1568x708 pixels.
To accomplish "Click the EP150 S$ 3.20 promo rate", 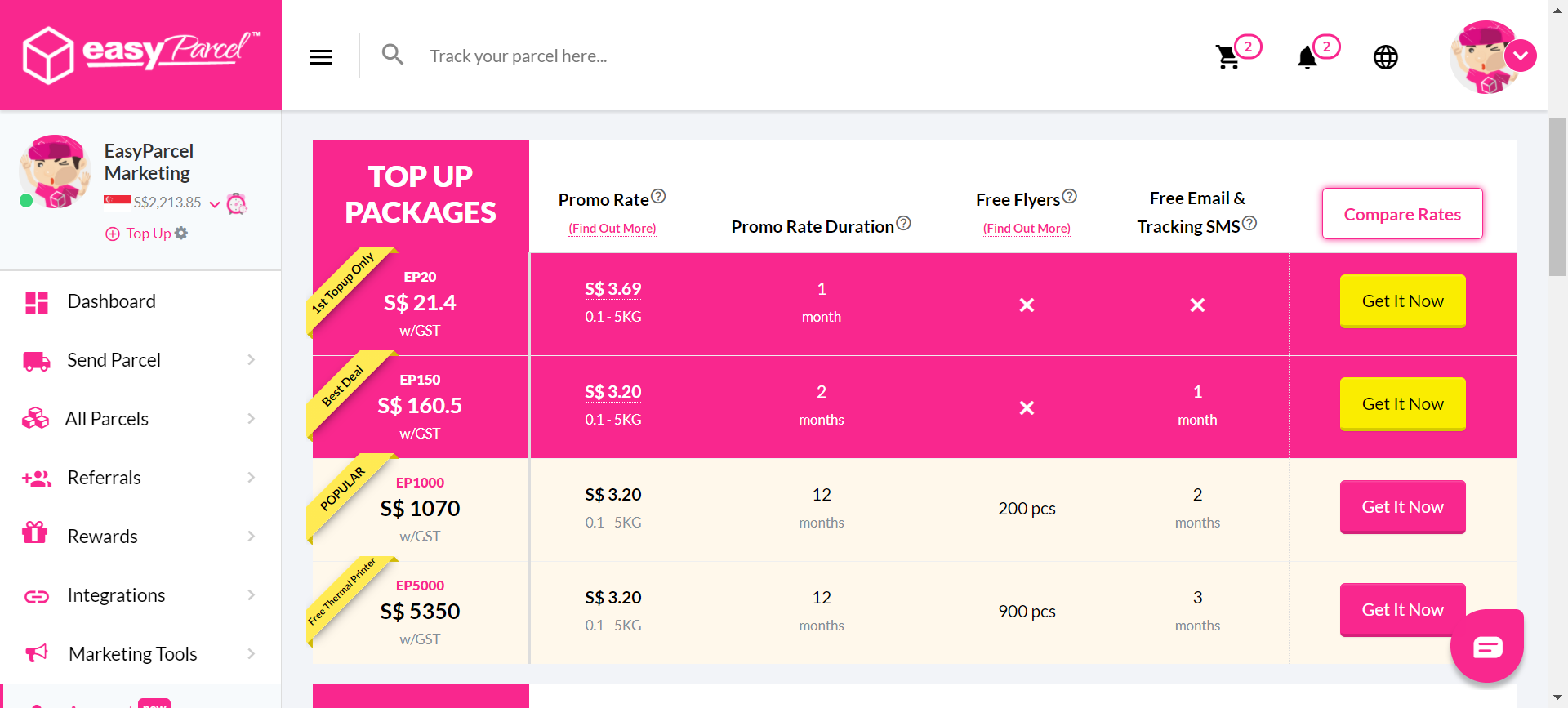I will 613,392.
